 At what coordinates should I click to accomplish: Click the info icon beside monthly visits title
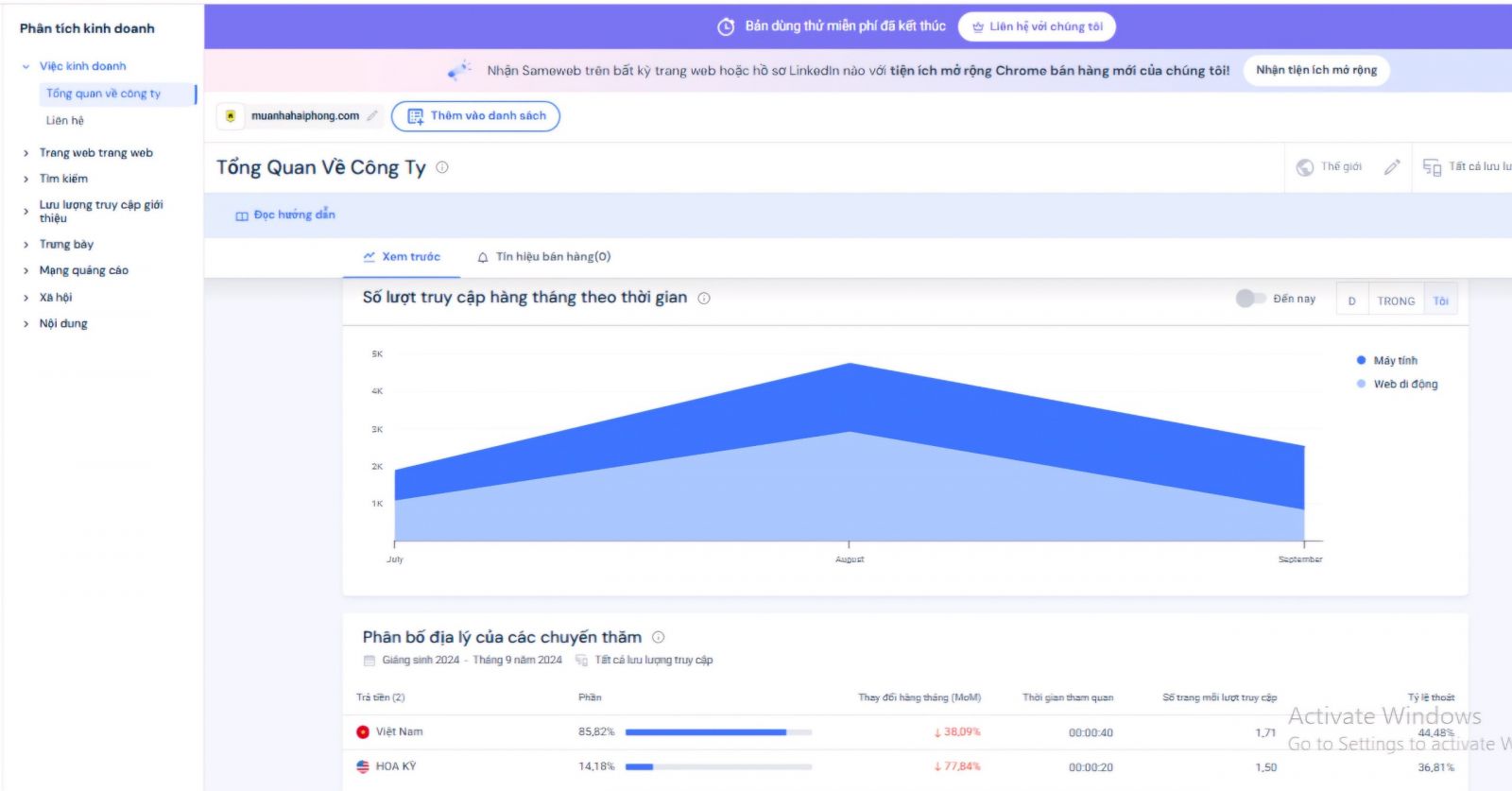704,299
